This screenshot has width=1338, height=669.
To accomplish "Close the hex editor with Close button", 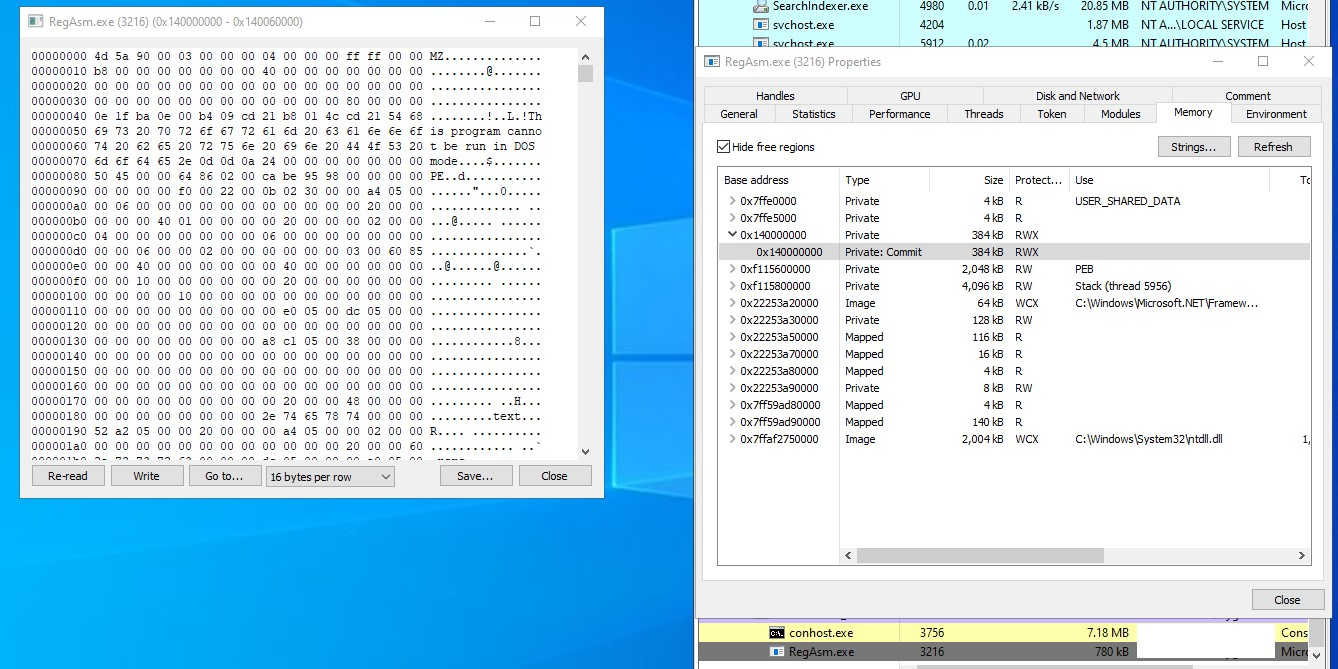I will tap(554, 476).
